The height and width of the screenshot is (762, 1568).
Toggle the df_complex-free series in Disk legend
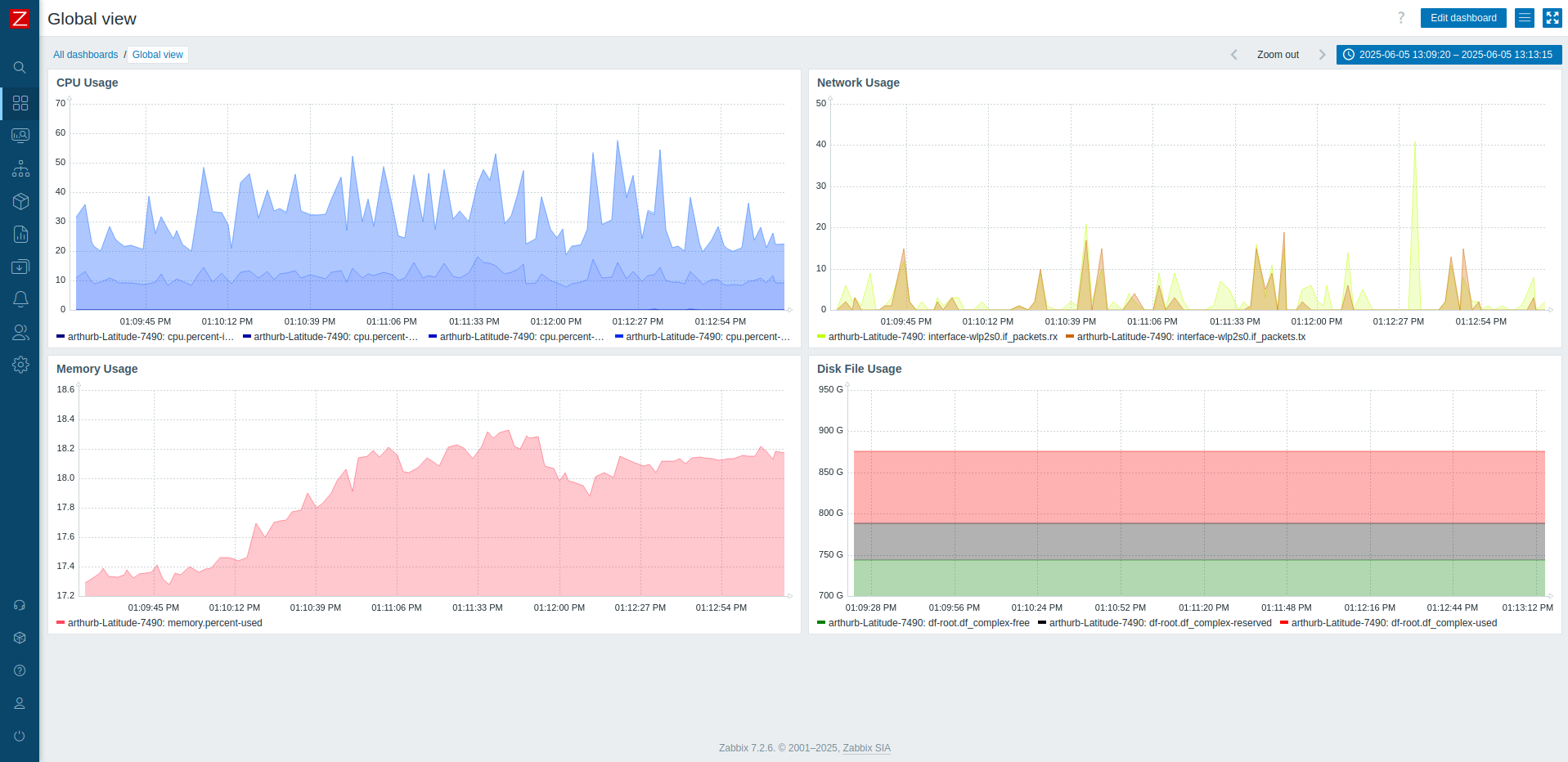[x=920, y=622]
